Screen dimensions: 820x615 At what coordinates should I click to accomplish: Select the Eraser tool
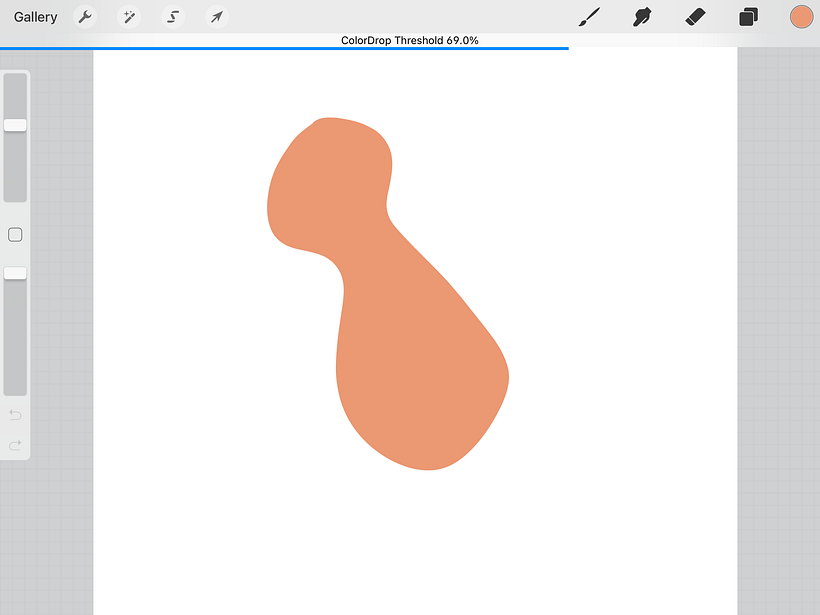tap(696, 17)
